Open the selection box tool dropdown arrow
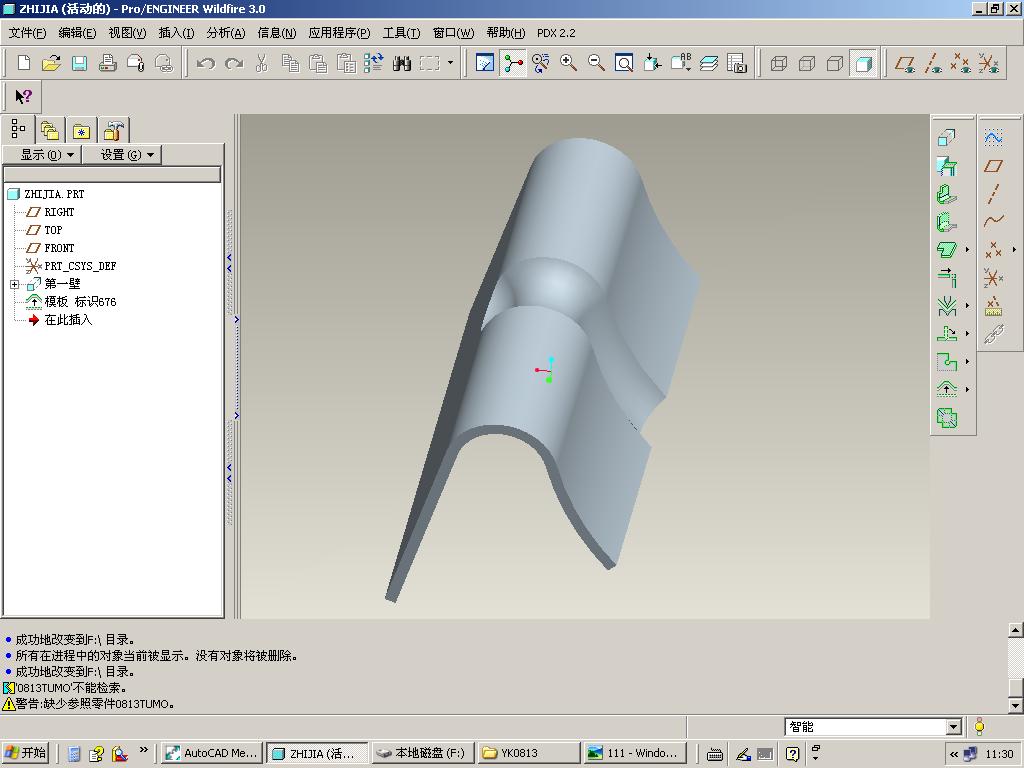Viewport: 1024px width, 768px height. click(451, 63)
